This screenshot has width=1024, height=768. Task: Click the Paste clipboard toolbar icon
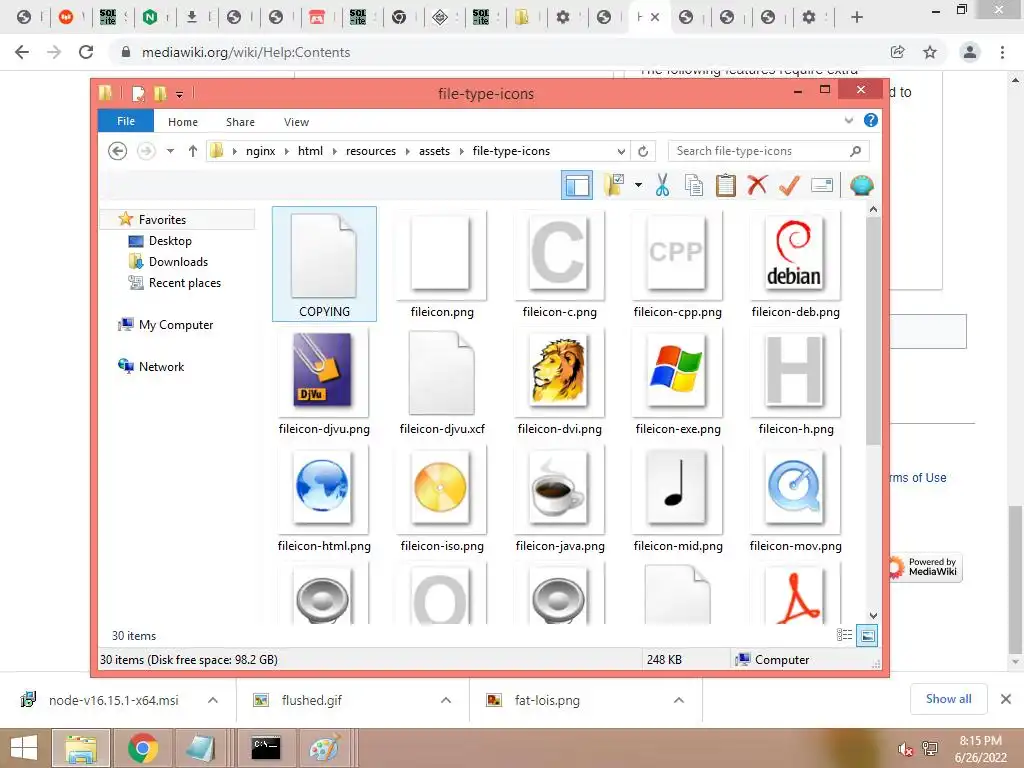click(726, 185)
